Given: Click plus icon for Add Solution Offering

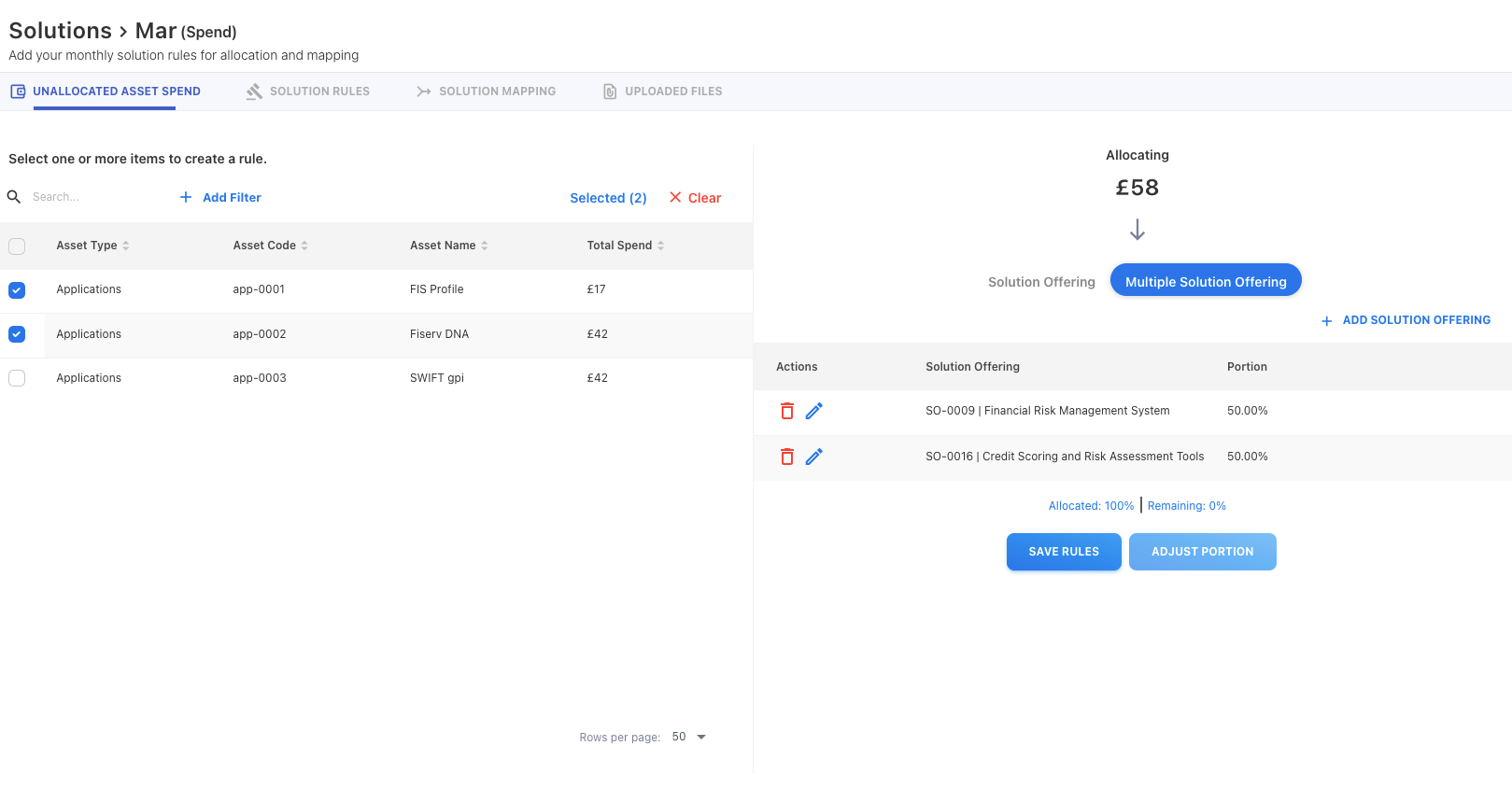Looking at the screenshot, I should pyautogui.click(x=1326, y=320).
